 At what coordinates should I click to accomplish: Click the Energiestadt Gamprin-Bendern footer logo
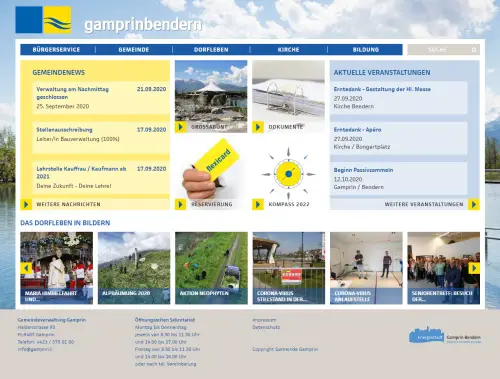point(445,335)
